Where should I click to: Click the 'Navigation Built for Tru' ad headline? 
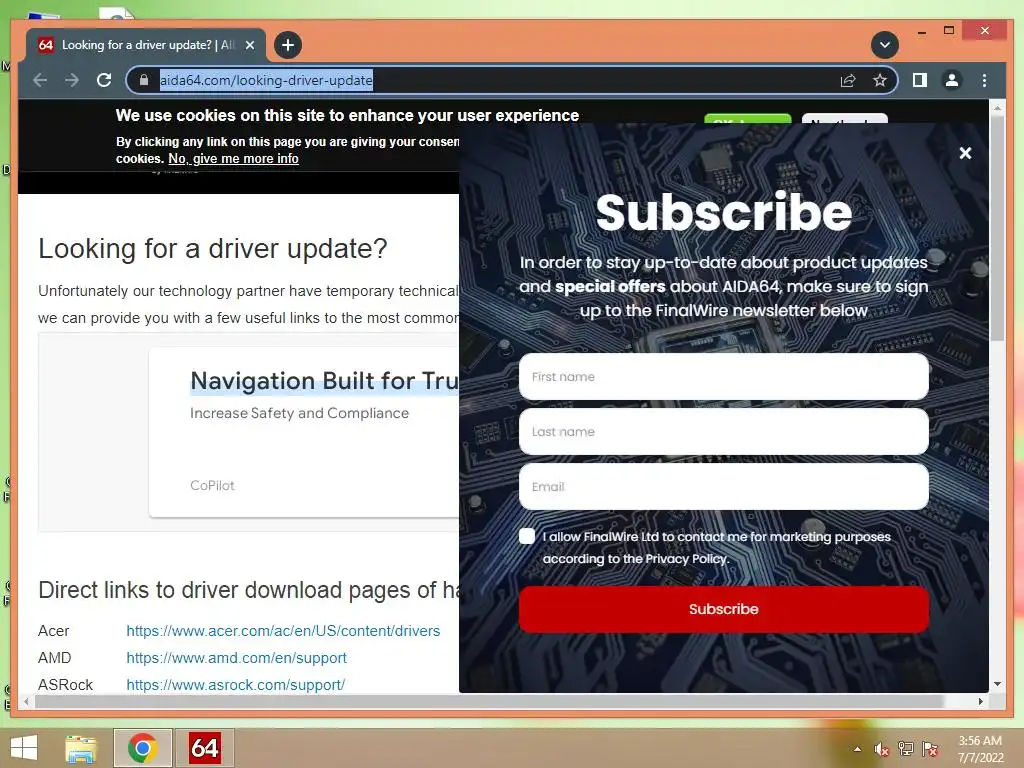(x=324, y=381)
